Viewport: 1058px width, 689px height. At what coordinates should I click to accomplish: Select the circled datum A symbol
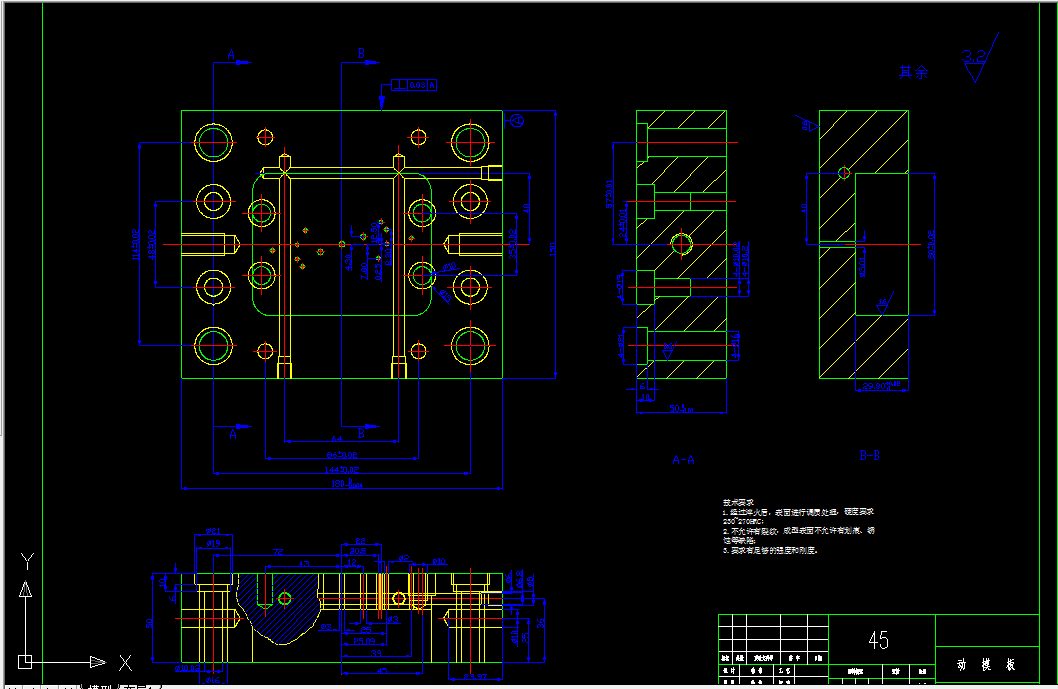tap(517, 121)
